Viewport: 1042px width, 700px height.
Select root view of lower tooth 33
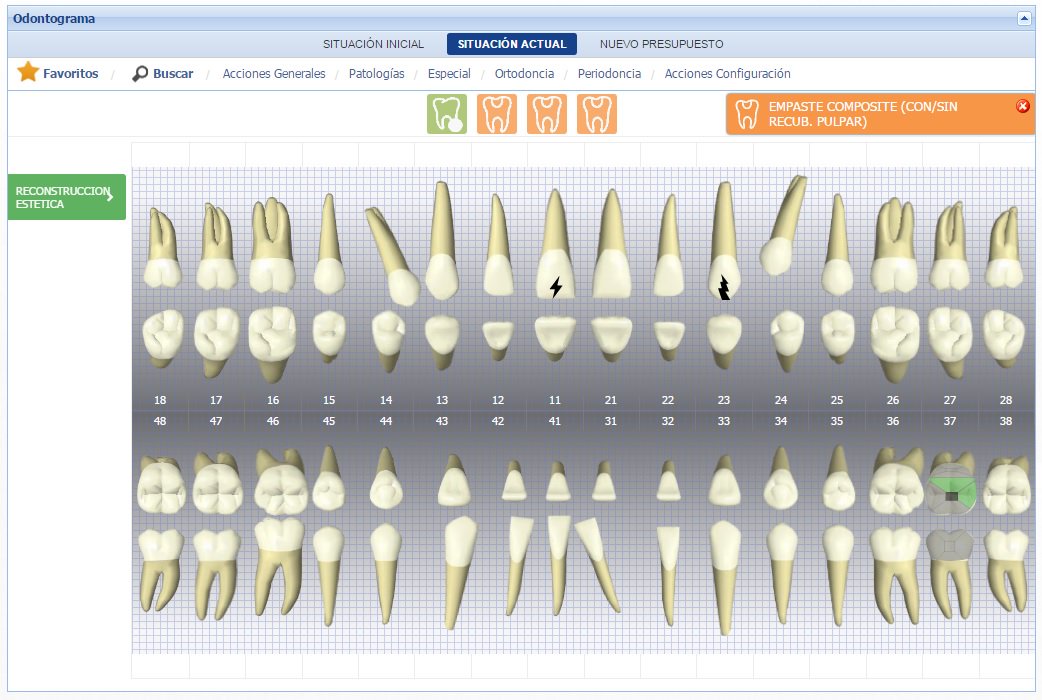[725, 577]
